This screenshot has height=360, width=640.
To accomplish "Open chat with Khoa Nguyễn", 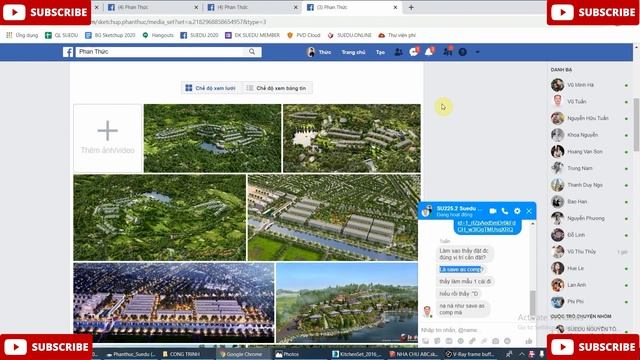I will 590,135.
